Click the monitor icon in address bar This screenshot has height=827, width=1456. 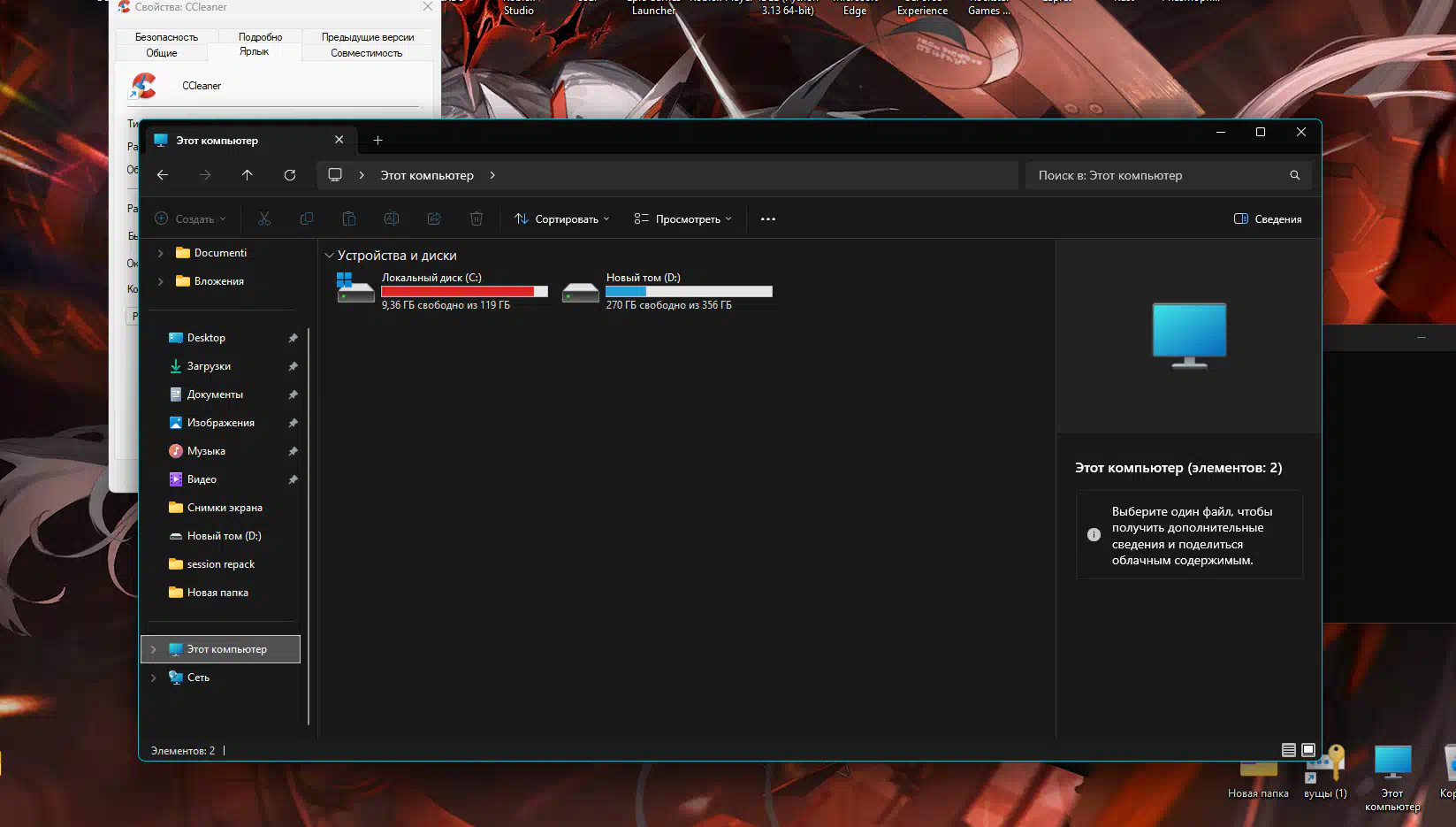coord(335,175)
